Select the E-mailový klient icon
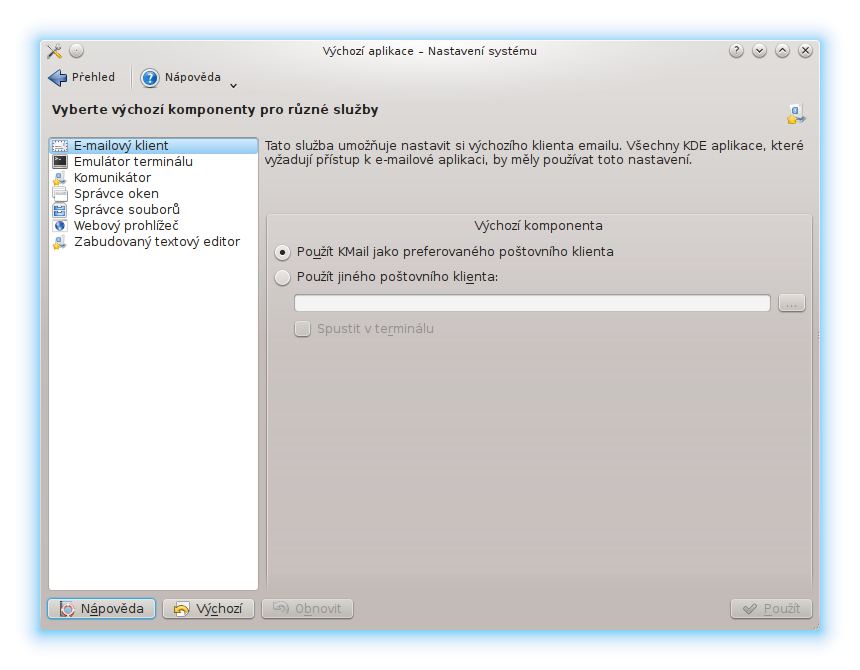Image resolution: width=860 pixels, height=670 pixels. [x=60, y=146]
